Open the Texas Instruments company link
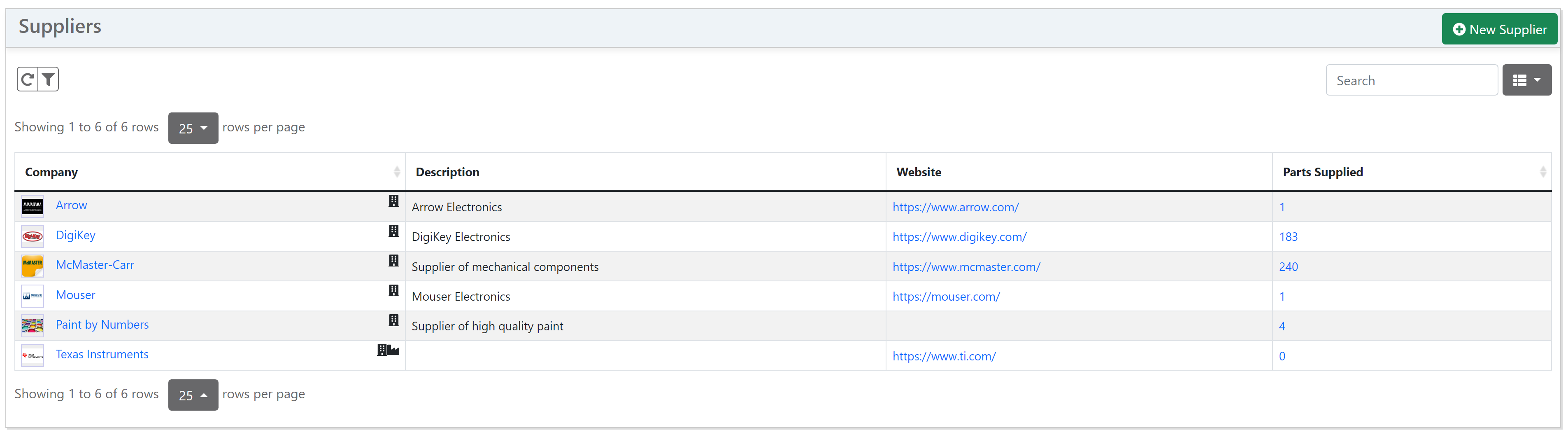This screenshot has height=437, width=1568. pyautogui.click(x=102, y=355)
